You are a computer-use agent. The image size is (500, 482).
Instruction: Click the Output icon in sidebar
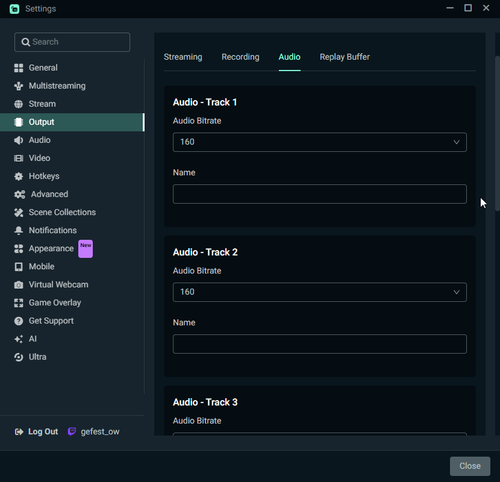tap(19, 122)
